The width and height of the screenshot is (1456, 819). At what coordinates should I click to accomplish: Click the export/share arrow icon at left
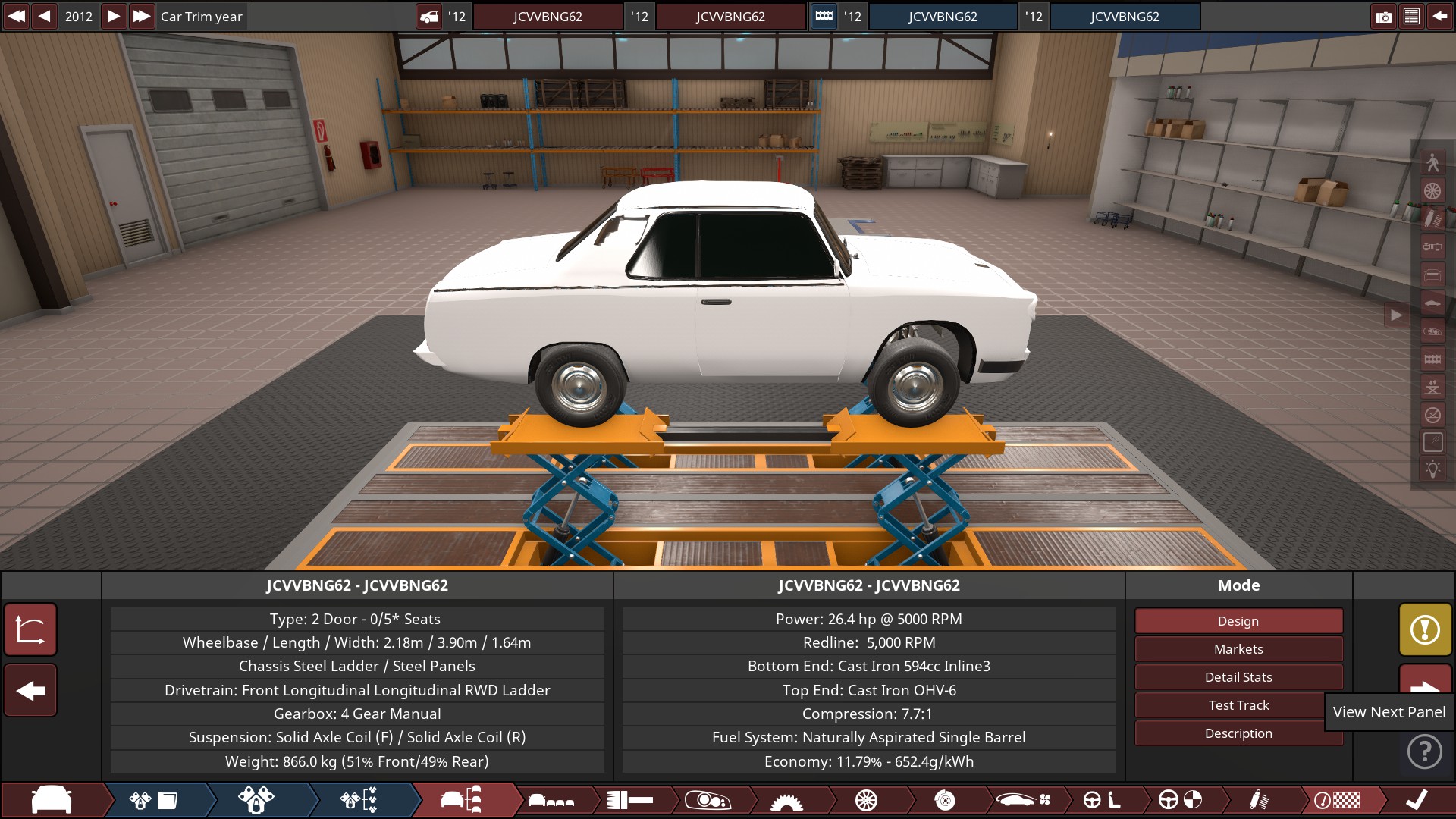(x=30, y=629)
